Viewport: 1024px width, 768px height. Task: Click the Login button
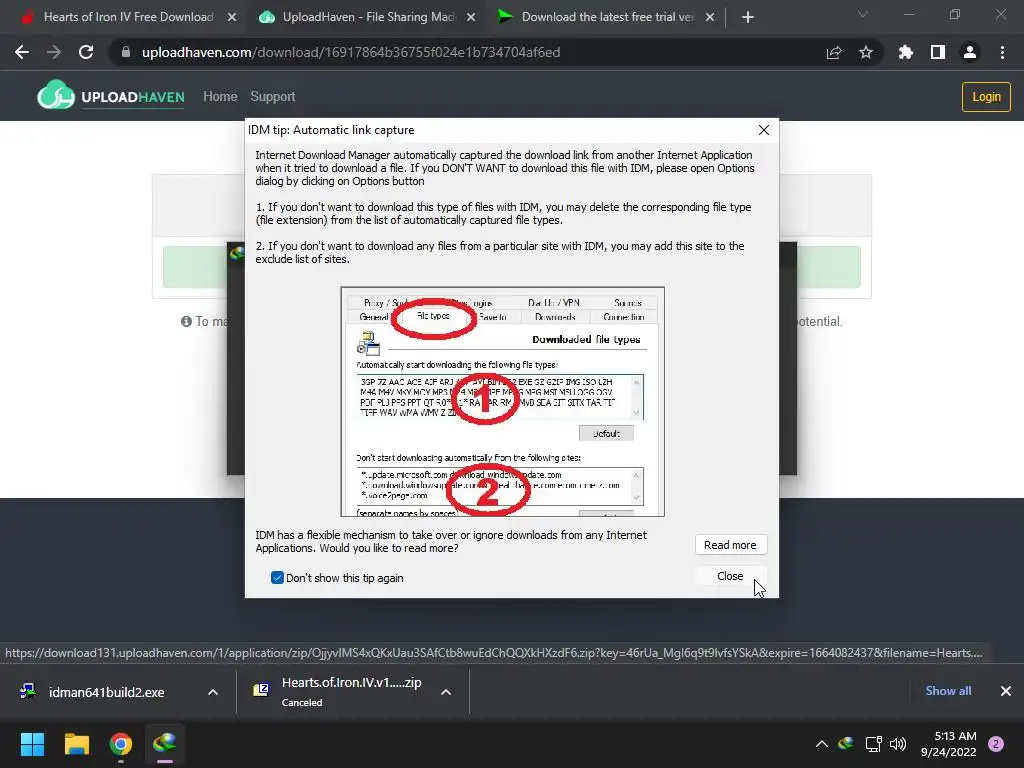tap(986, 97)
